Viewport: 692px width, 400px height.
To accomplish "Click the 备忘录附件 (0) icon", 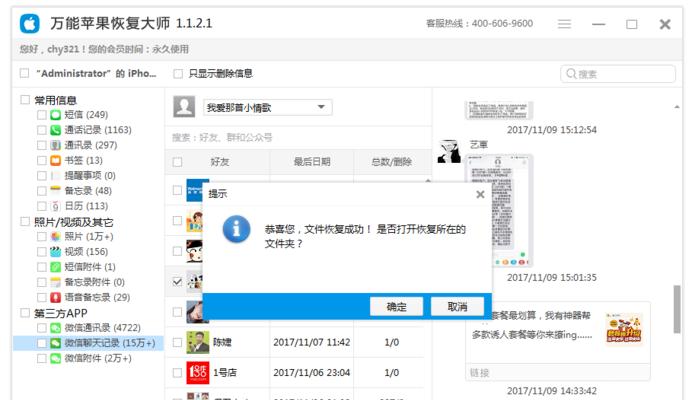I will [56, 282].
